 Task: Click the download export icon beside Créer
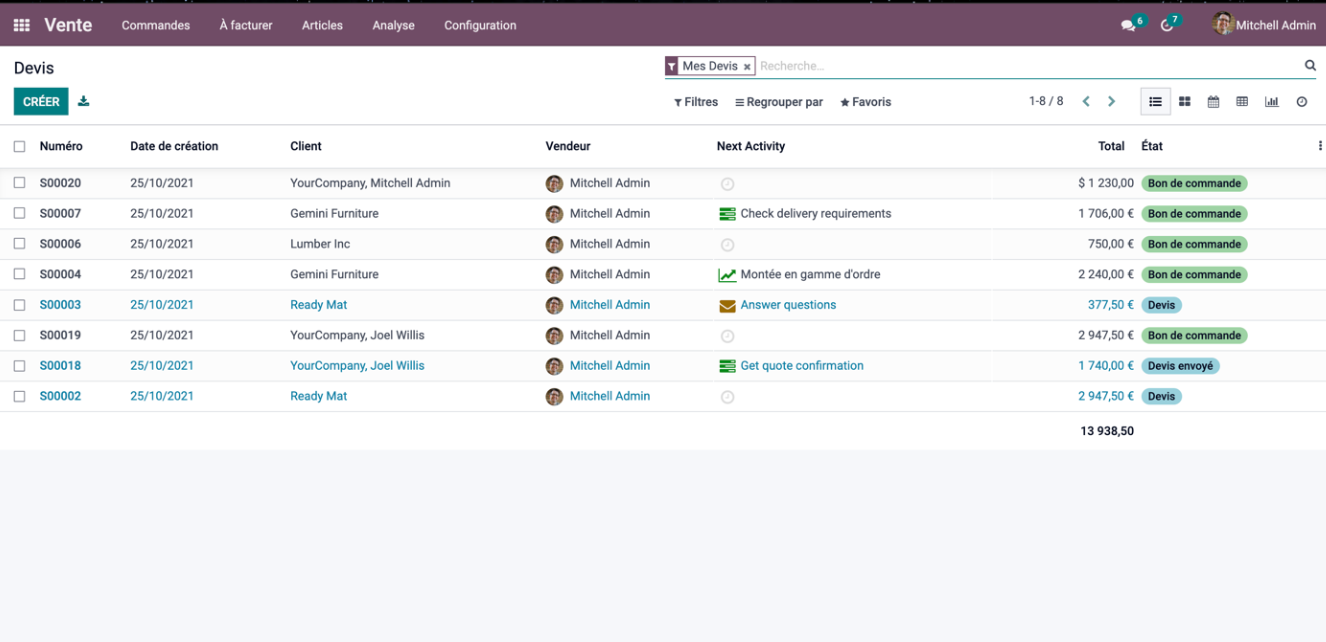pos(84,101)
